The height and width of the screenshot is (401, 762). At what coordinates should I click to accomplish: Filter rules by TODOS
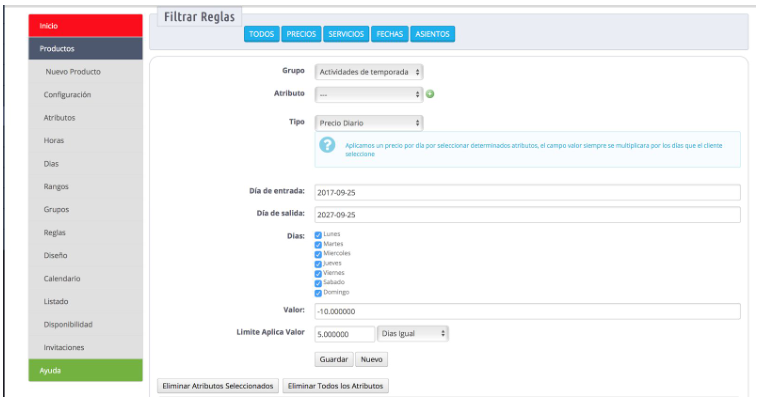pos(261,34)
